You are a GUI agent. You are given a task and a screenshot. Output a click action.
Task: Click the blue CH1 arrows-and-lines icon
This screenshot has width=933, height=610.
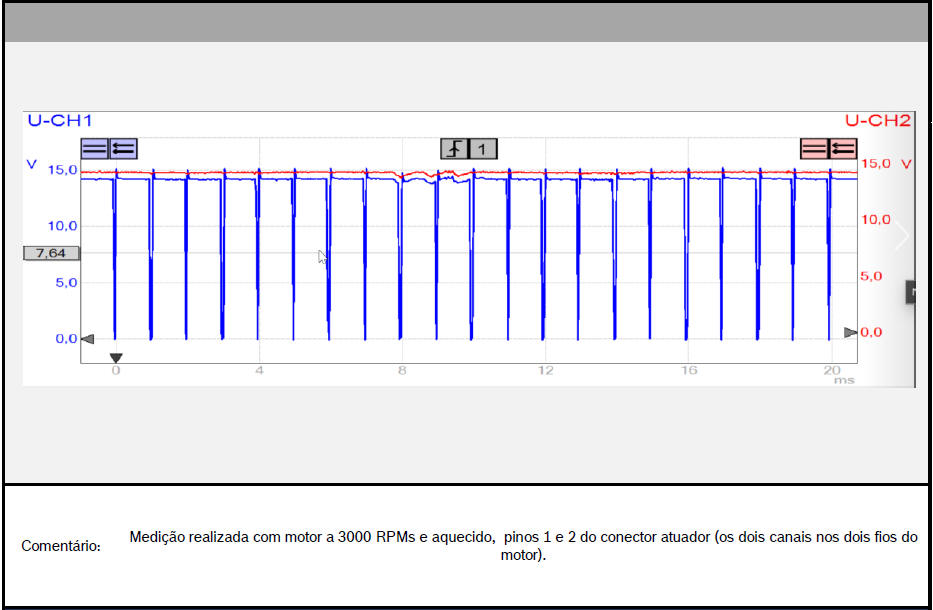tap(123, 149)
